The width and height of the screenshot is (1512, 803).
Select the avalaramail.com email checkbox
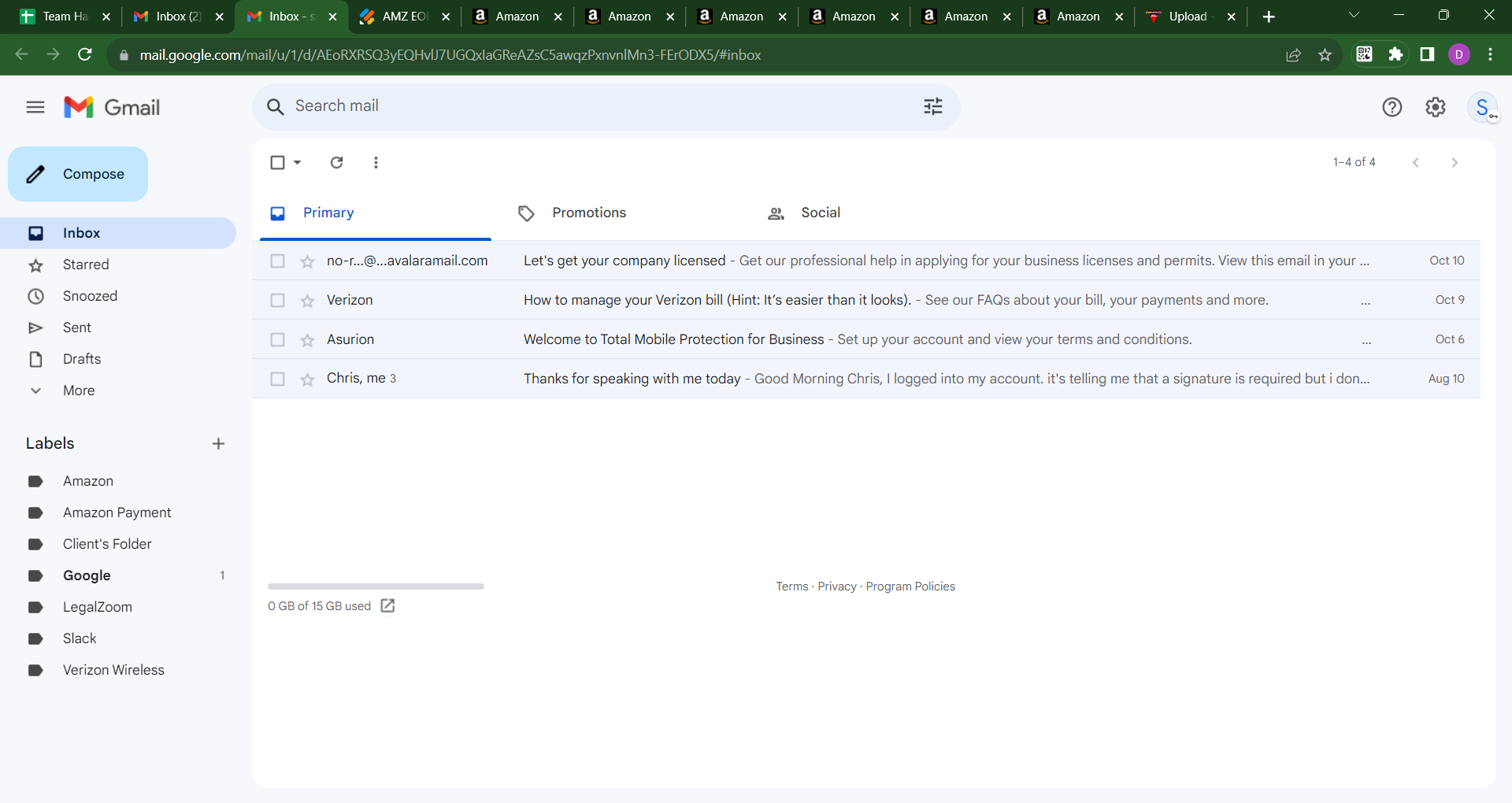click(x=277, y=261)
